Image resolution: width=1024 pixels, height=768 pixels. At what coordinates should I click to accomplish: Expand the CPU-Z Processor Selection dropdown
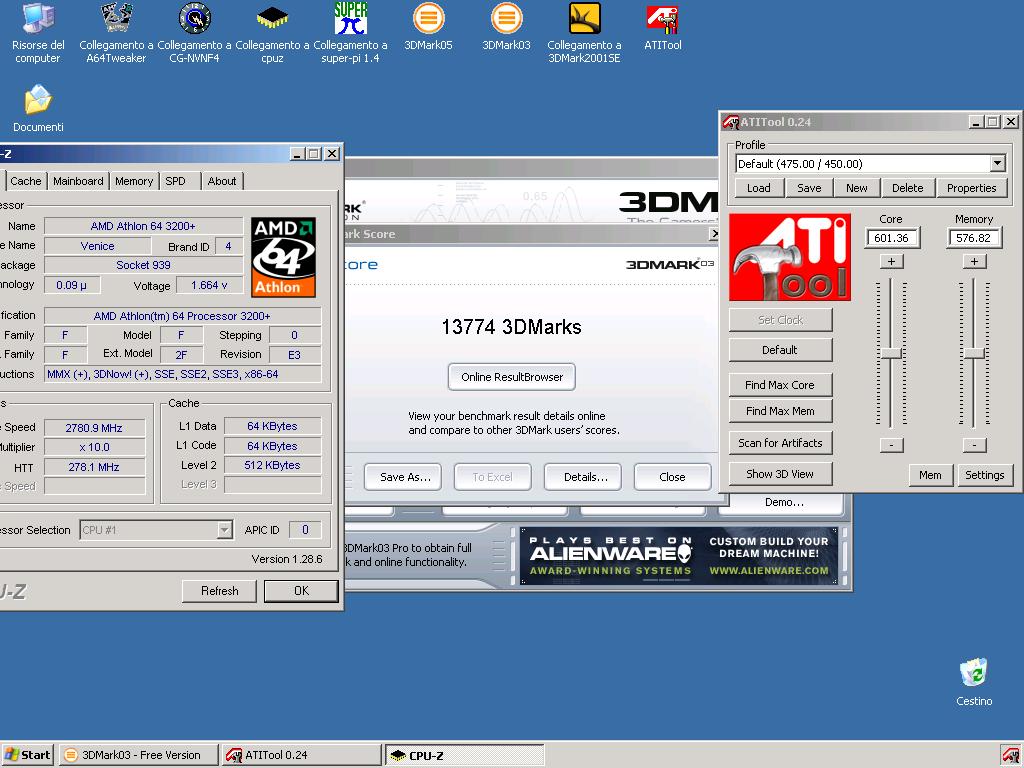[x=224, y=530]
